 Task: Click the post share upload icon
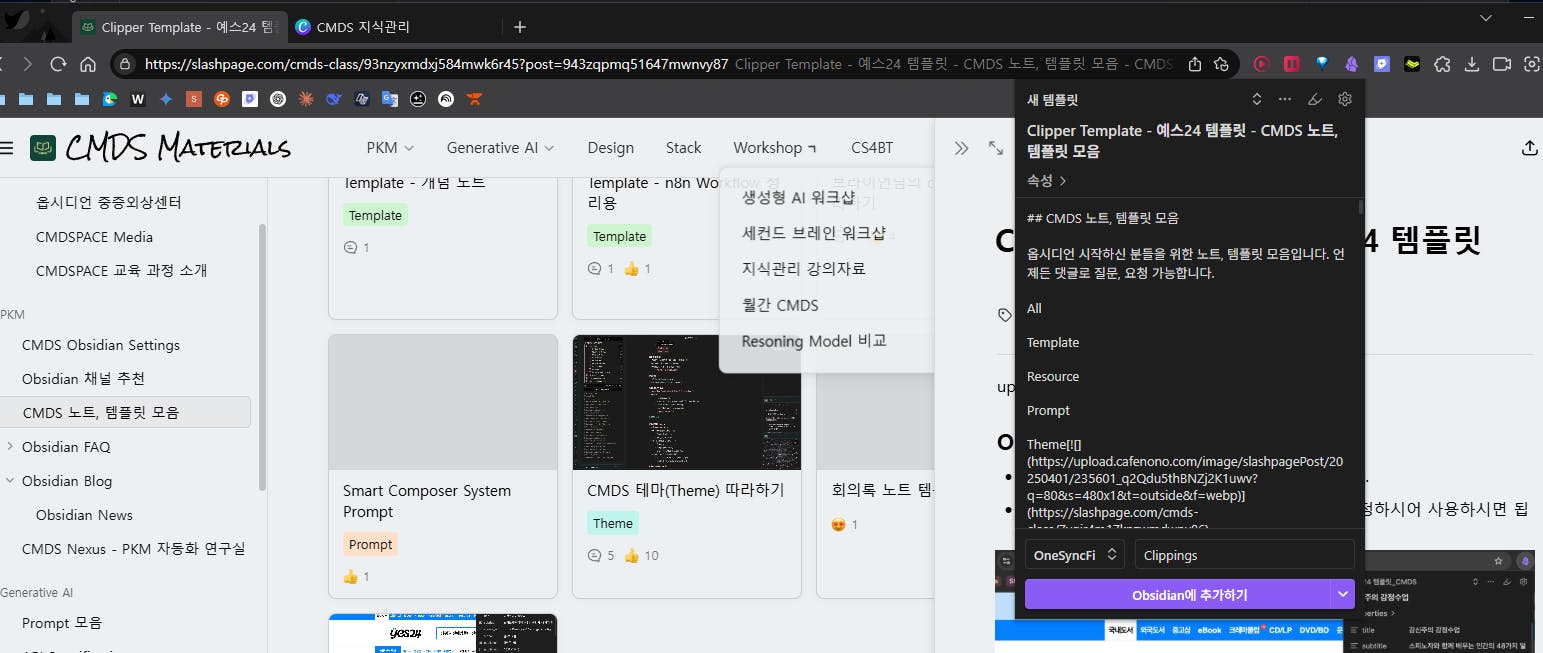tap(1529, 148)
